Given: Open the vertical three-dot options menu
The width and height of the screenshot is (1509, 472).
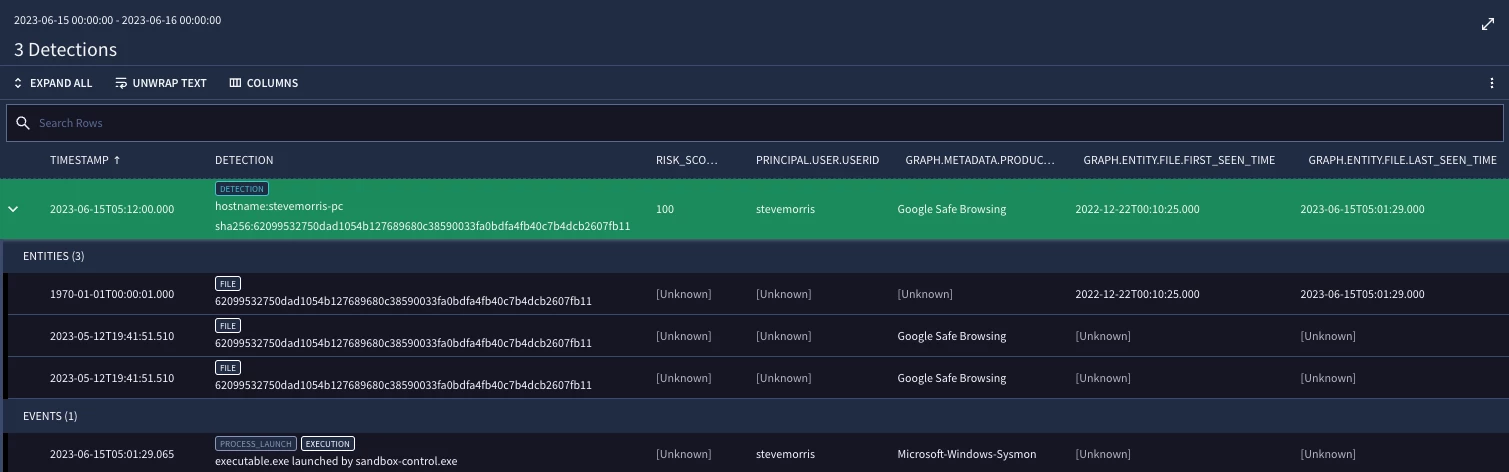Looking at the screenshot, I should (1492, 83).
